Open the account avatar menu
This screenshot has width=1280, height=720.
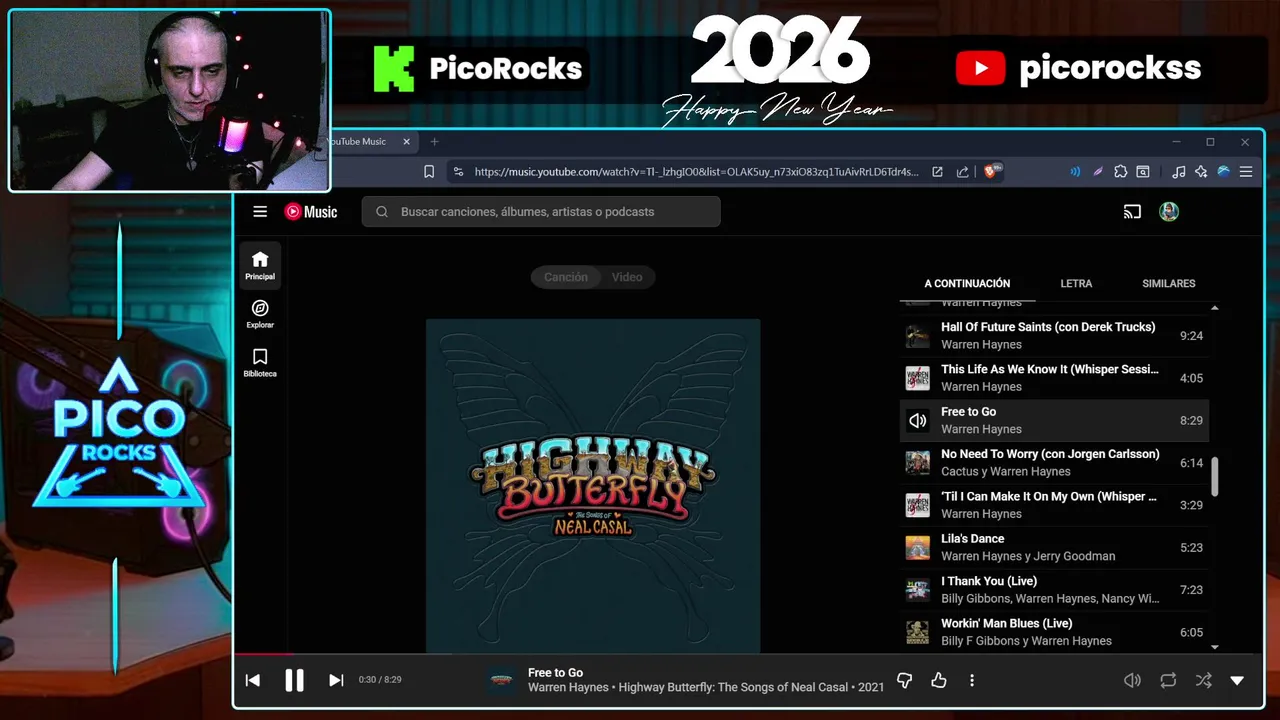coord(1169,212)
